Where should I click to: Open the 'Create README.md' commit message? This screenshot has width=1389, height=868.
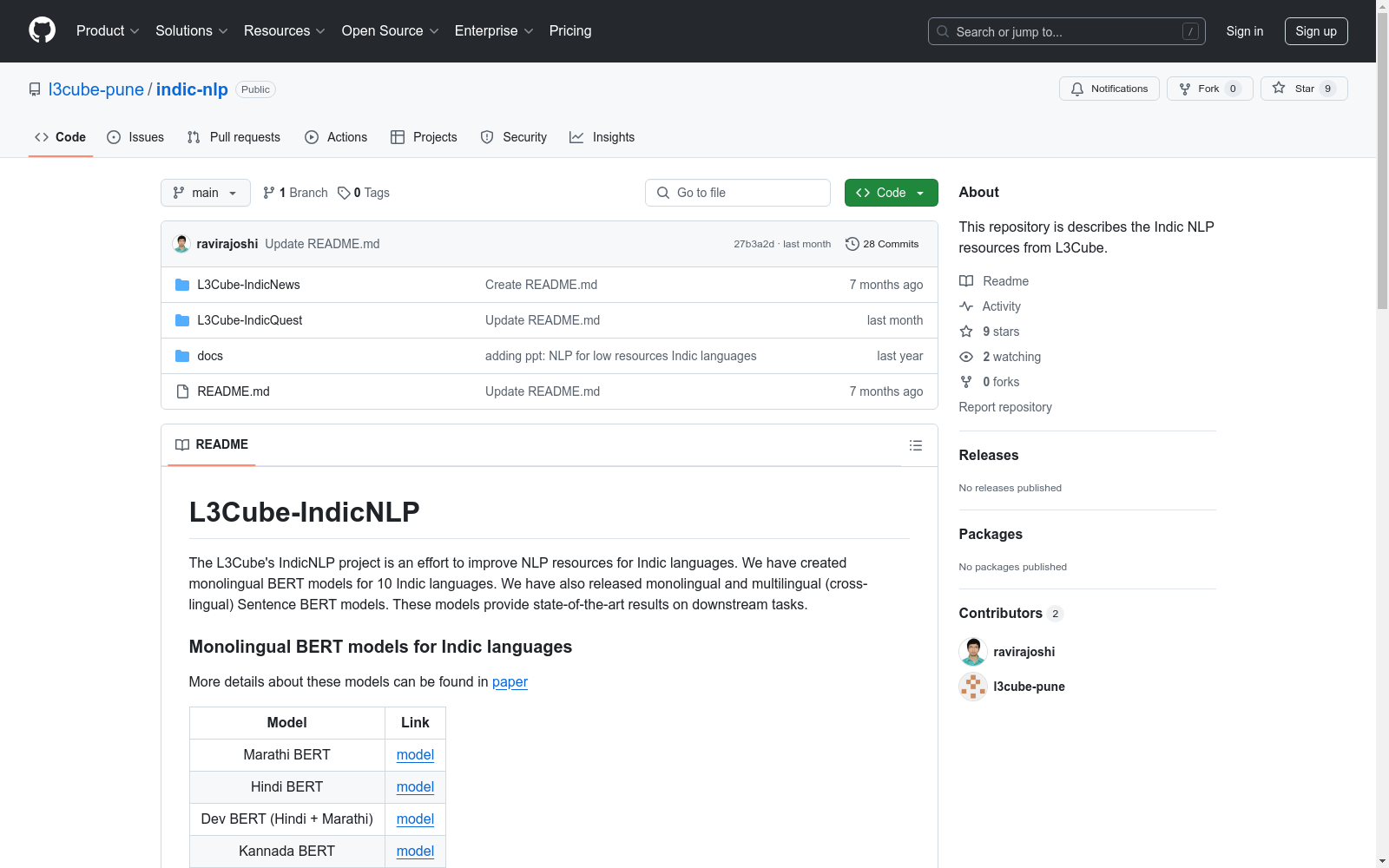click(541, 285)
